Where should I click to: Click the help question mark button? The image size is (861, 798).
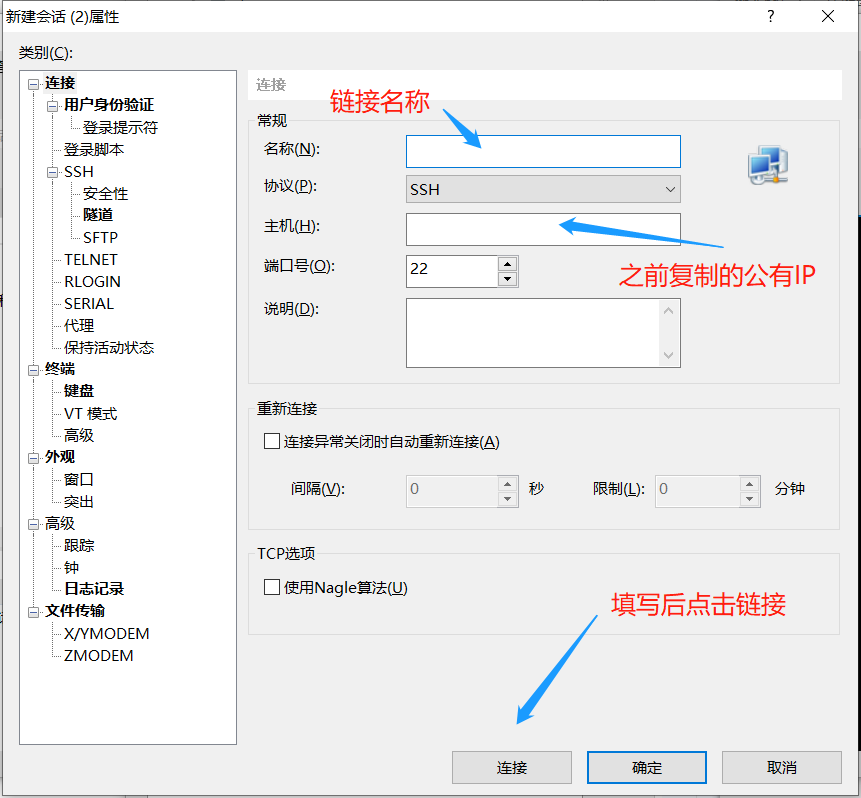click(x=771, y=17)
